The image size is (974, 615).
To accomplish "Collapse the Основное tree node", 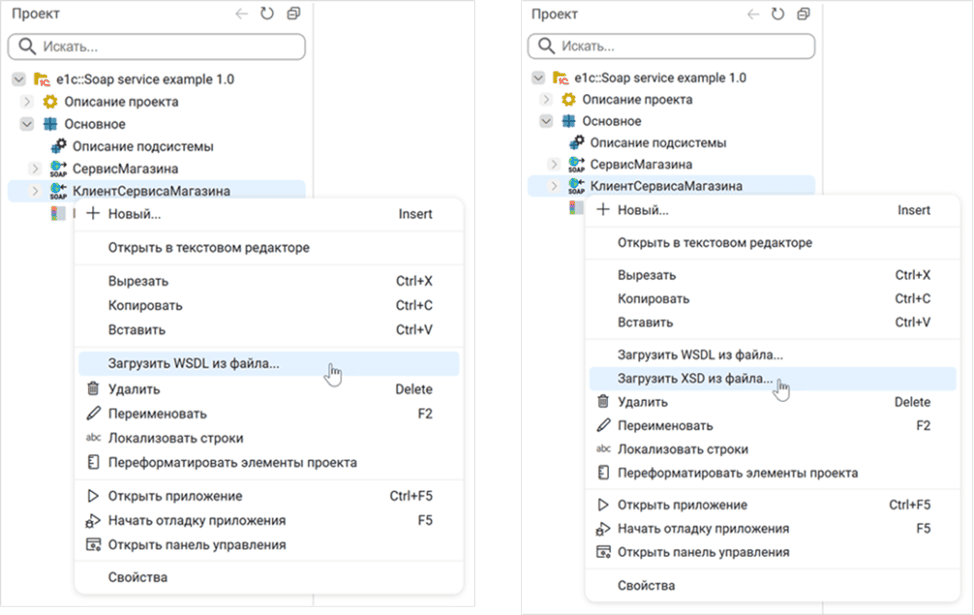I will [x=25, y=122].
